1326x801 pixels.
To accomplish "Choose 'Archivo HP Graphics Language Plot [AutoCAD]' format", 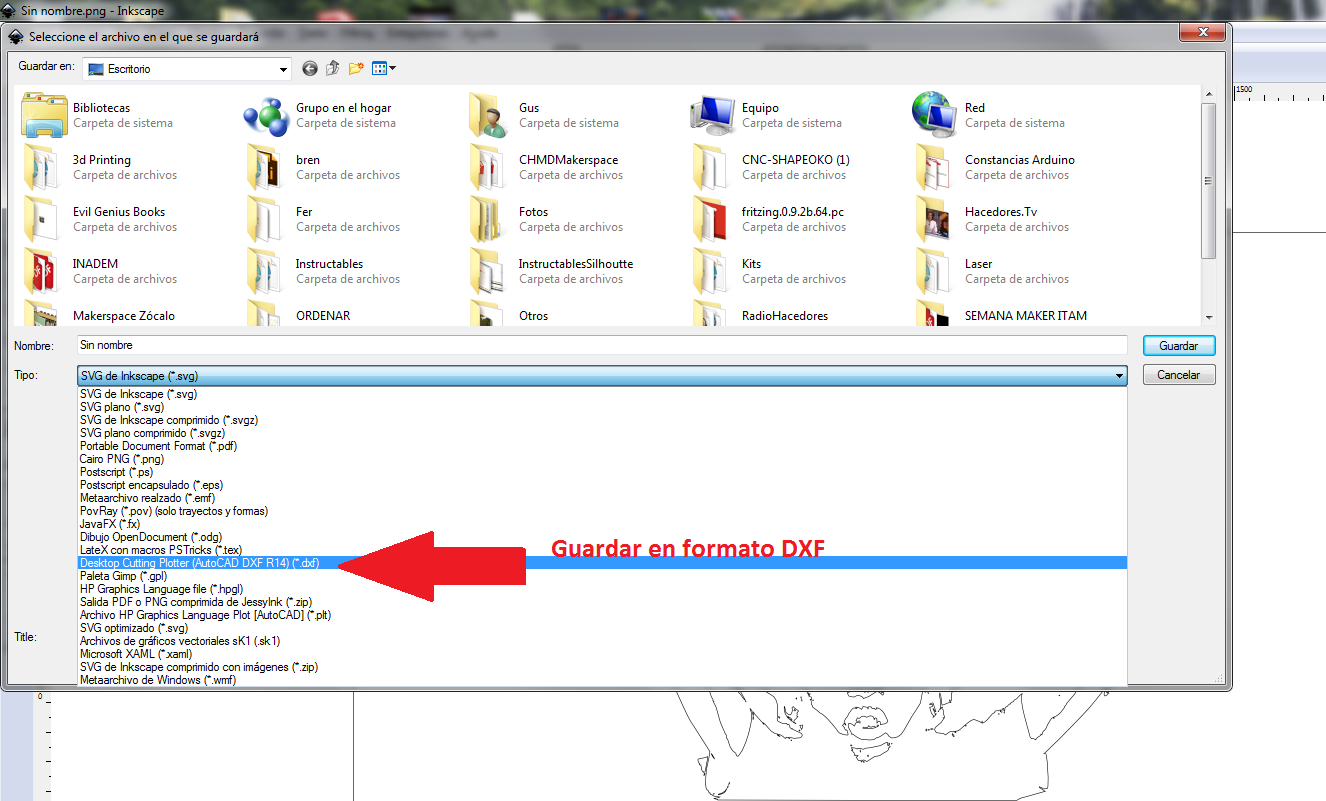I will tap(602, 615).
